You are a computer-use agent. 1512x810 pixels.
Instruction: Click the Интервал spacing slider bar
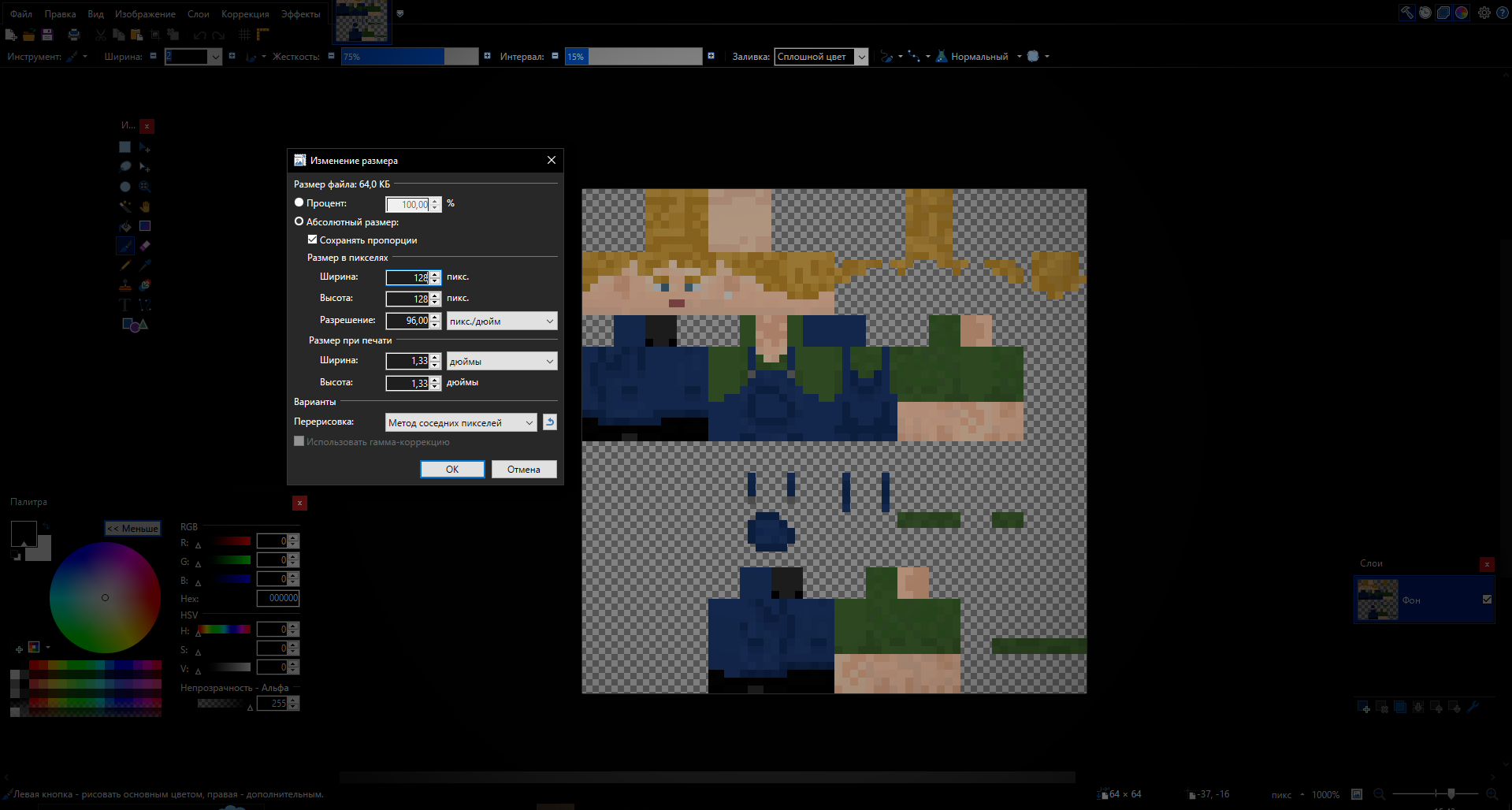pos(633,57)
